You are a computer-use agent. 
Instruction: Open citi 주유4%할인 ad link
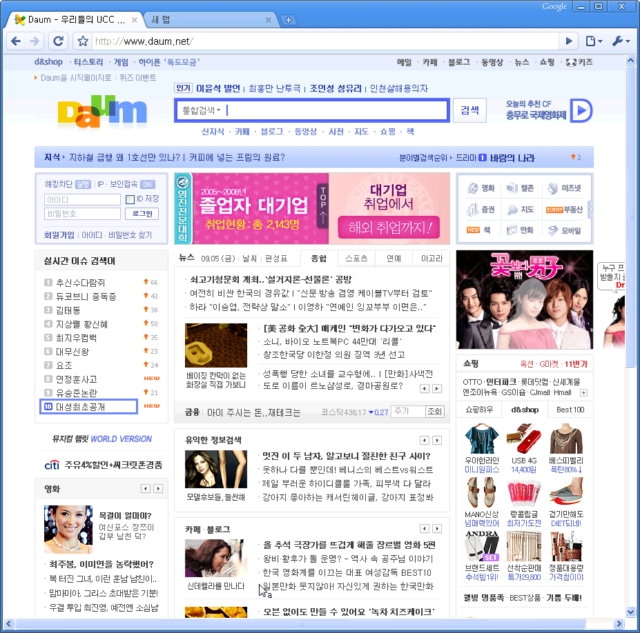[x=103, y=465]
